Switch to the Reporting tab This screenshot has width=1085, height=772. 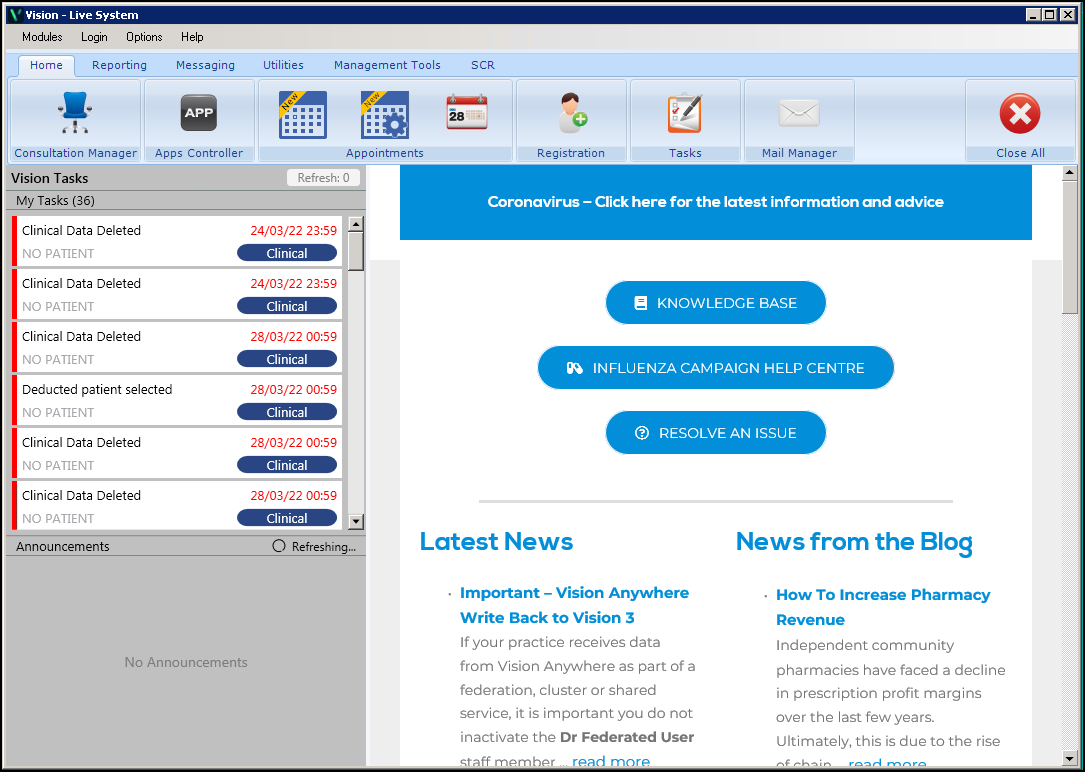(x=119, y=65)
